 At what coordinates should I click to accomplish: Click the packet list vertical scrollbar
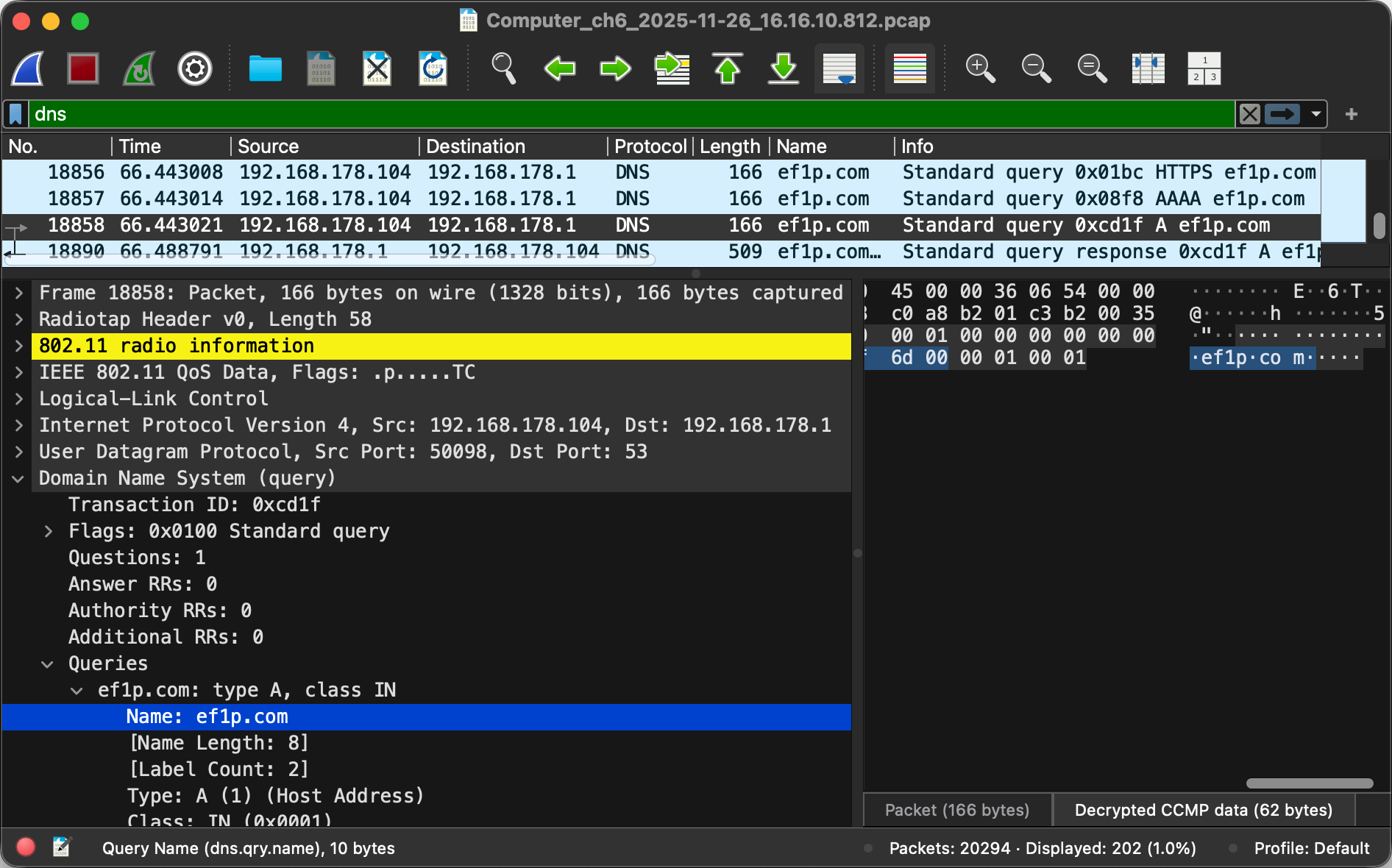click(x=1379, y=226)
